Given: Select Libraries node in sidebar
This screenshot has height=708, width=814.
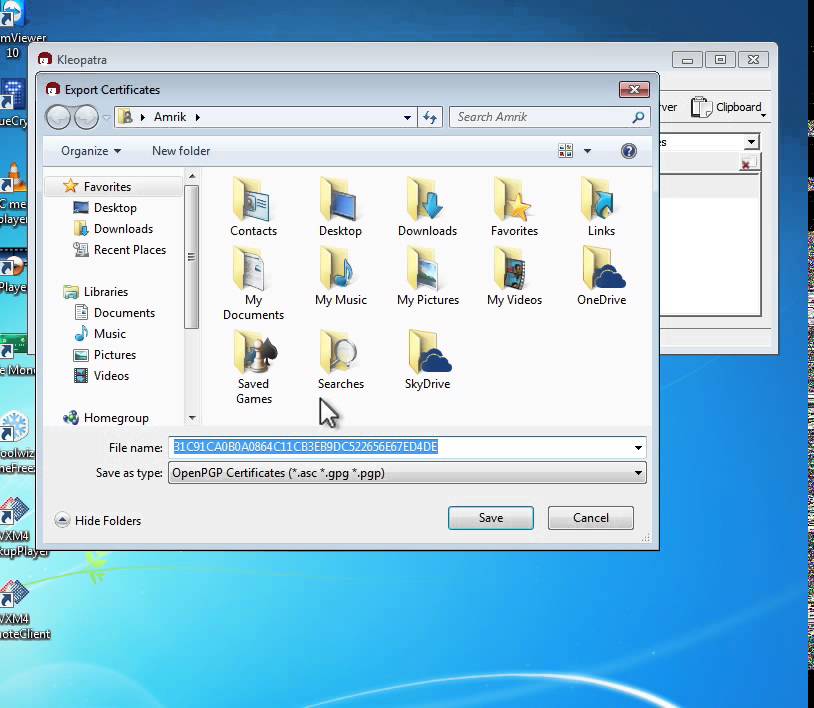Looking at the screenshot, I should (x=106, y=292).
